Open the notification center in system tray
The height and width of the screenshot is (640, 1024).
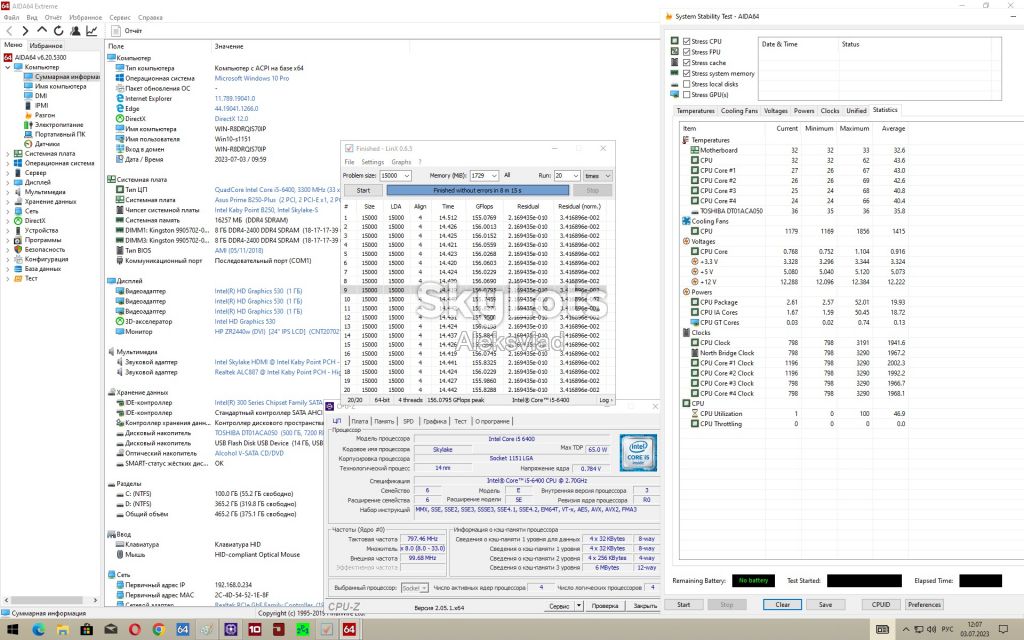pyautogui.click(x=1004, y=630)
